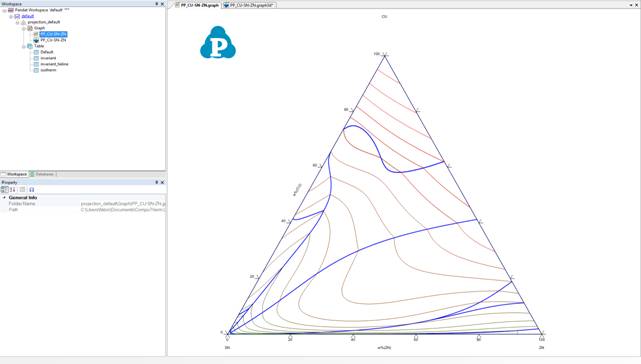The height and width of the screenshot is (364, 641).
Task: Switch to the Databases tab at panel bottom
Action: click(43, 174)
